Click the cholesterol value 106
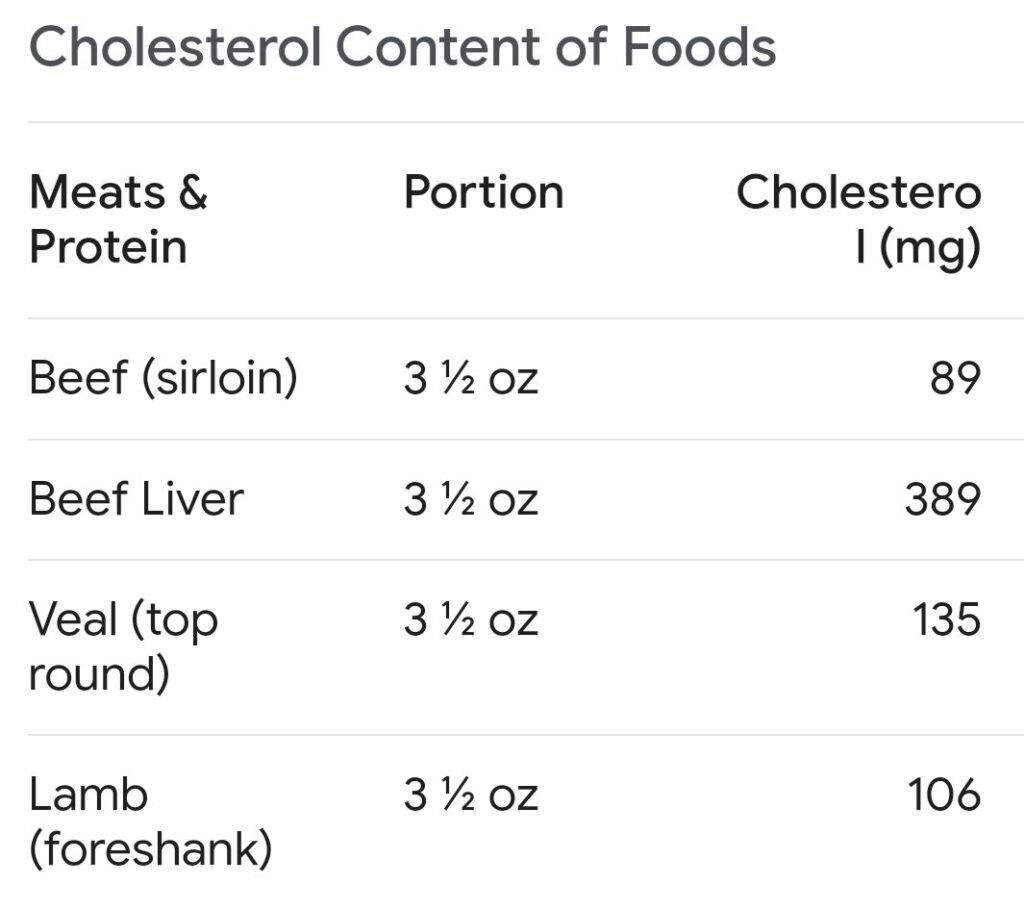 click(943, 796)
